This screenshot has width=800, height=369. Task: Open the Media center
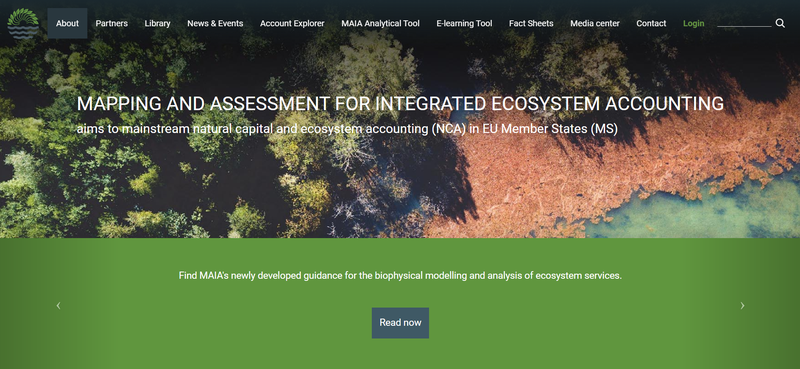pos(595,23)
